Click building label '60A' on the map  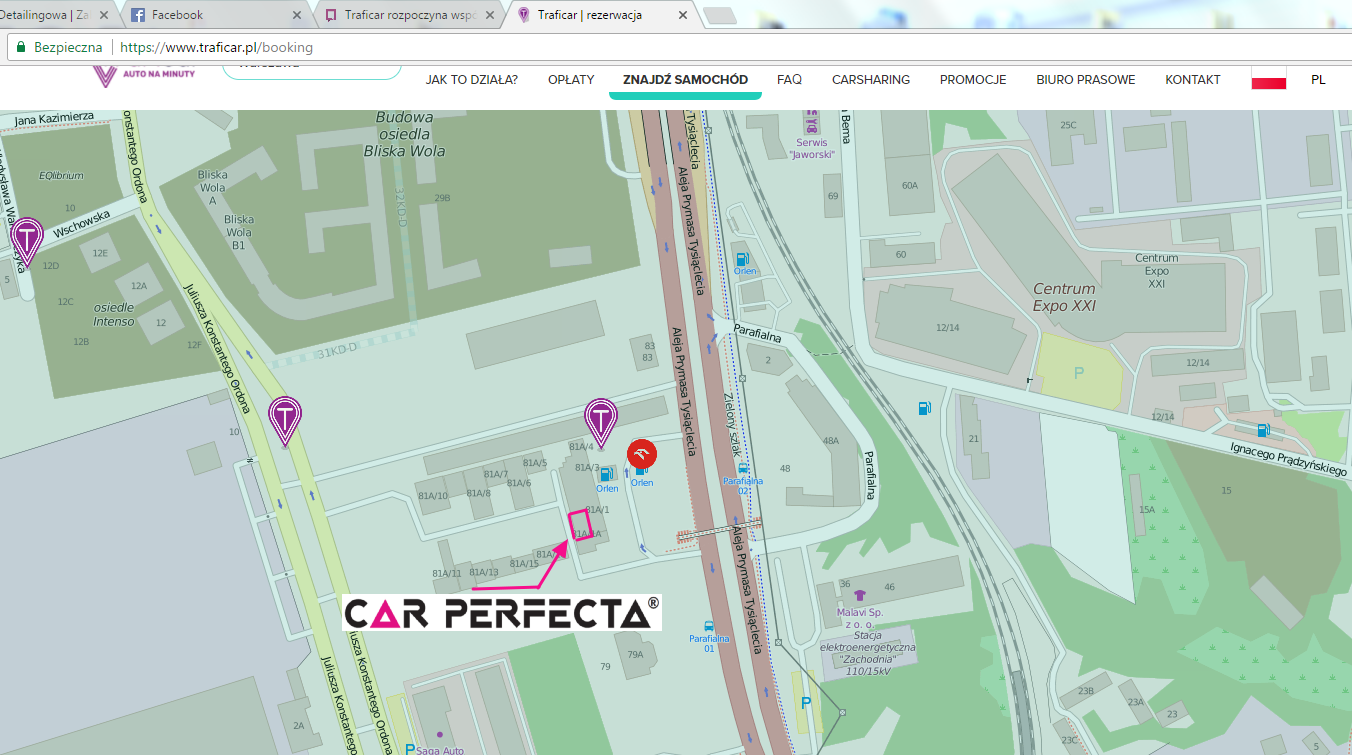coord(909,185)
